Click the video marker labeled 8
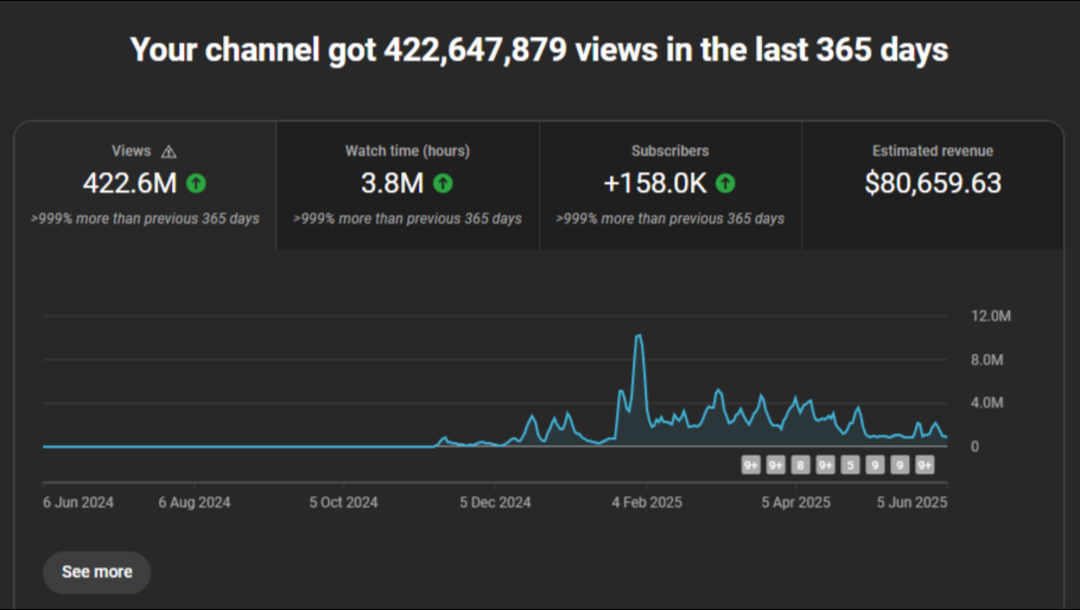The height and width of the screenshot is (610, 1080). (800, 465)
